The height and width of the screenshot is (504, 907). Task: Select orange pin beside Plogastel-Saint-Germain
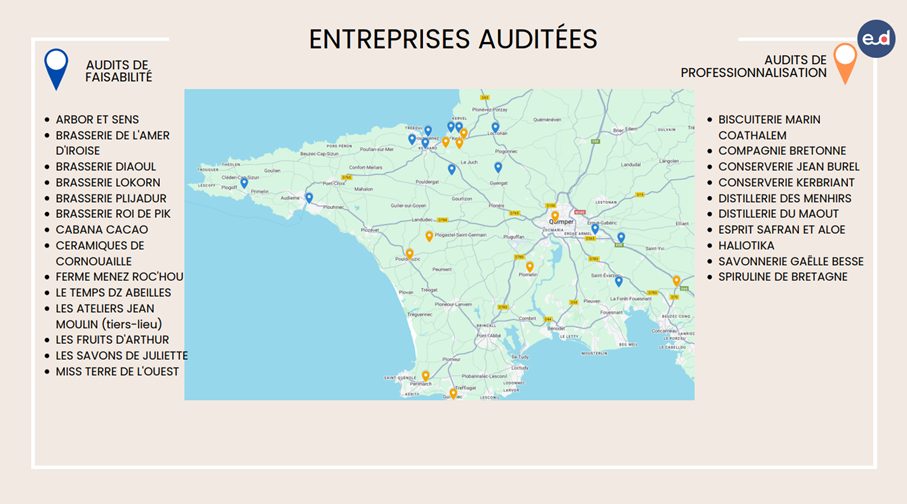[429, 236]
